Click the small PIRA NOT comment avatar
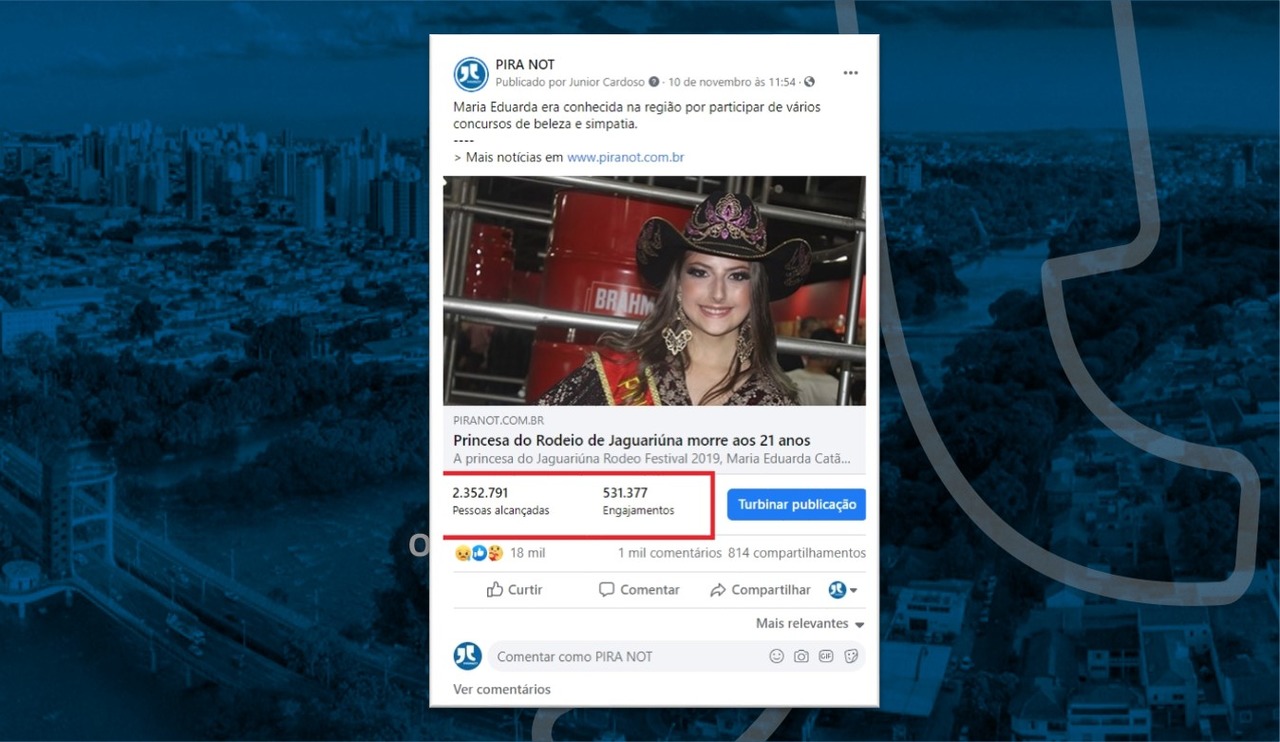The height and width of the screenshot is (742, 1280). (x=467, y=656)
